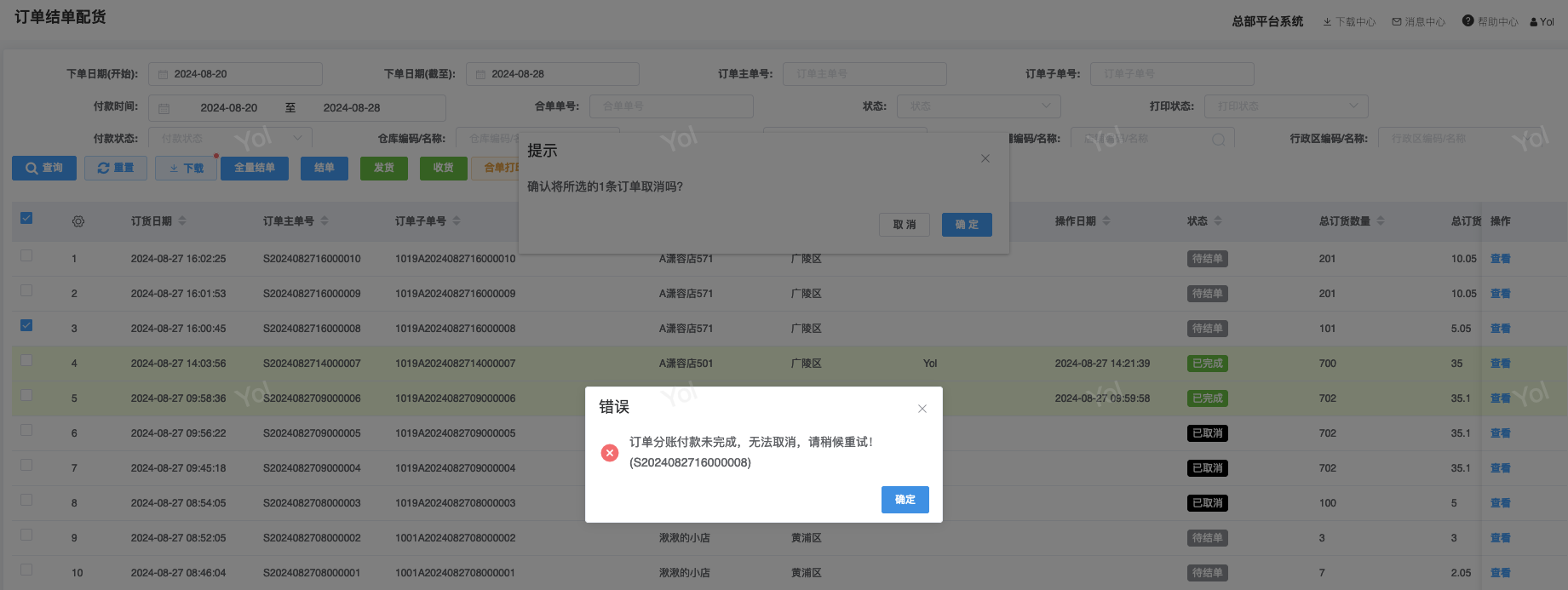Screen dimensions: 1568x590
Task: Close the 错误 dialog with its X icon
Action: [x=922, y=409]
